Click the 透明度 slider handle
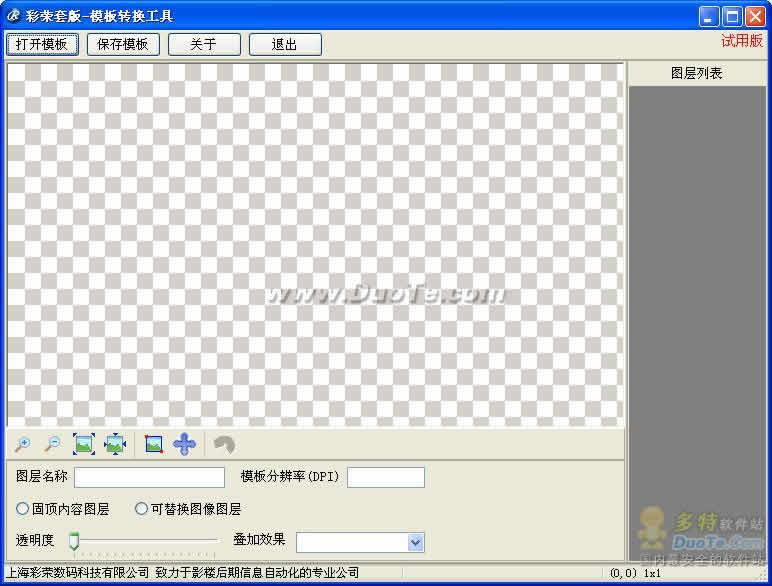This screenshot has width=772, height=586. pos(74,541)
